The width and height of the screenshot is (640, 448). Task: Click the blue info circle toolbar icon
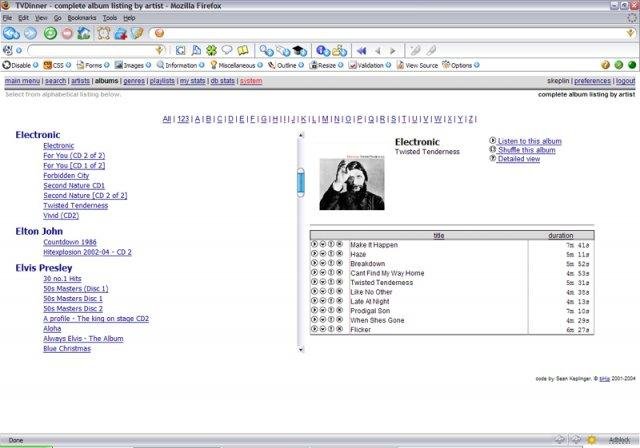coord(323,51)
